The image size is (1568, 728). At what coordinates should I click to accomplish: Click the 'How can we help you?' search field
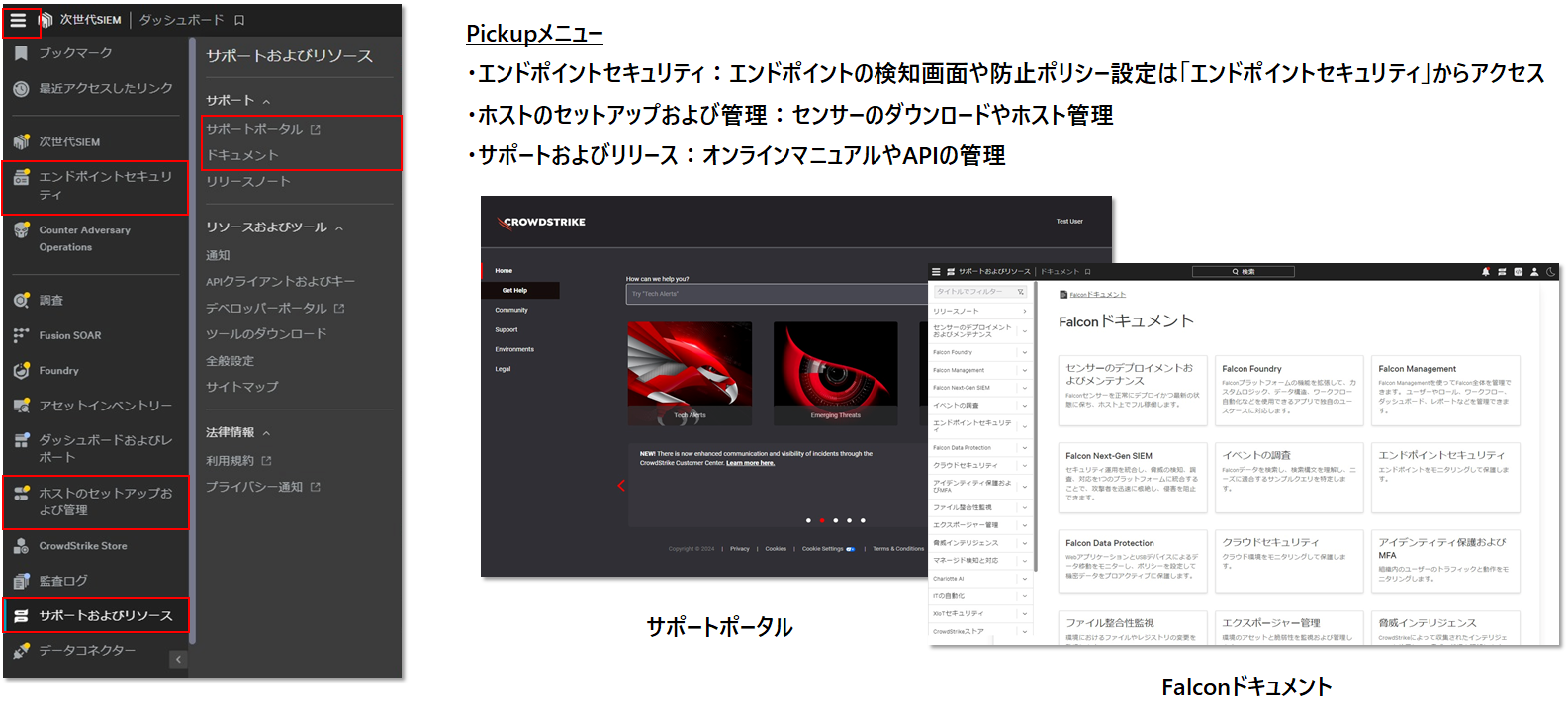click(777, 294)
